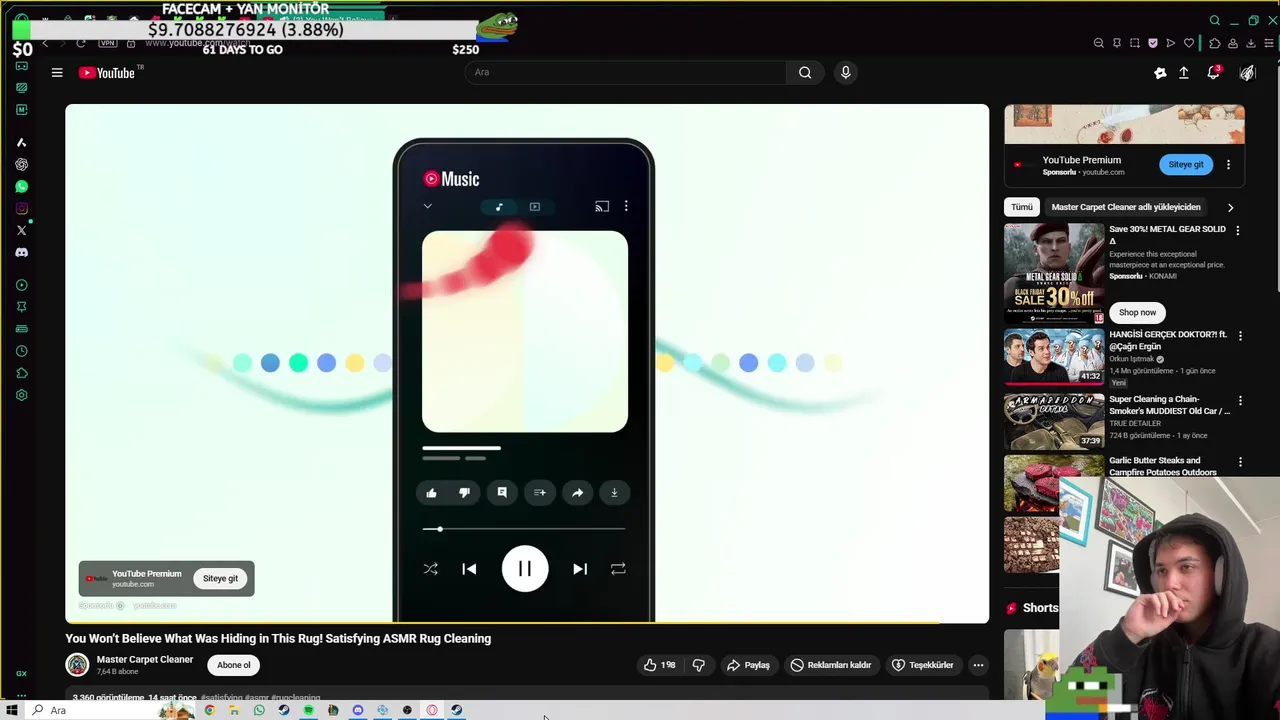Open Discord in the browser sidebar
The width and height of the screenshot is (1280, 720).
point(22,253)
